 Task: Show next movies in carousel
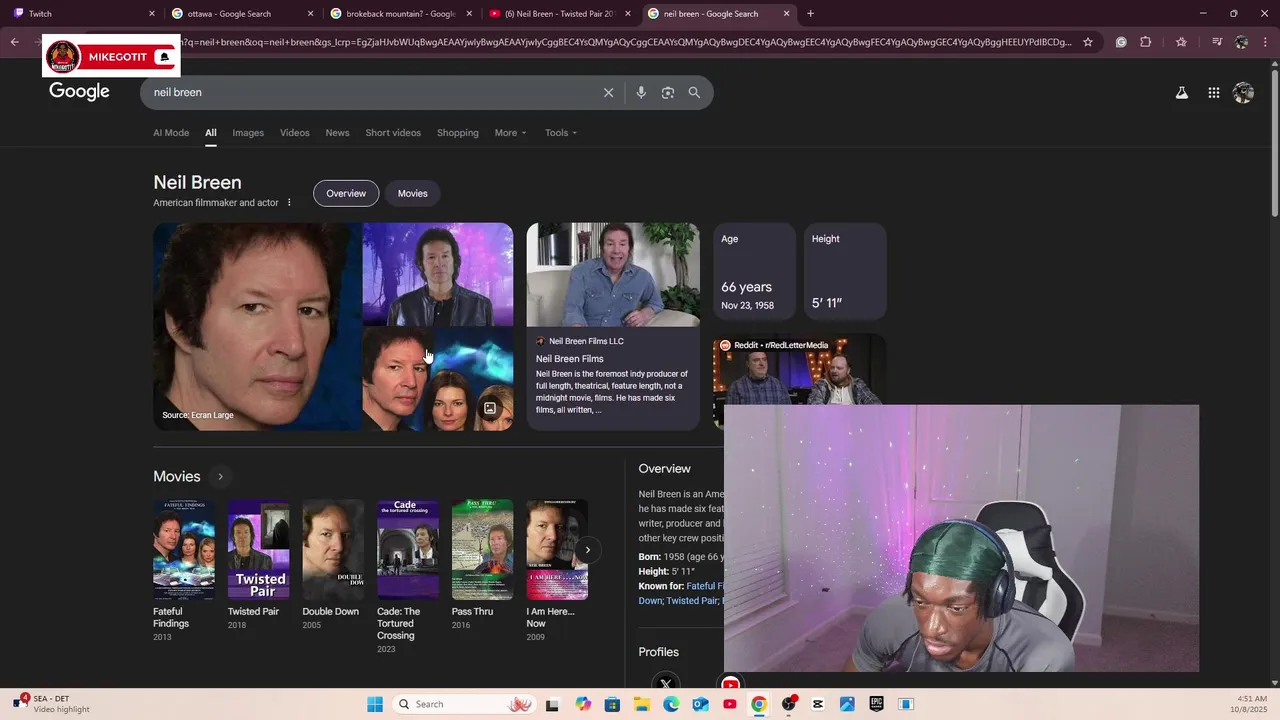587,550
